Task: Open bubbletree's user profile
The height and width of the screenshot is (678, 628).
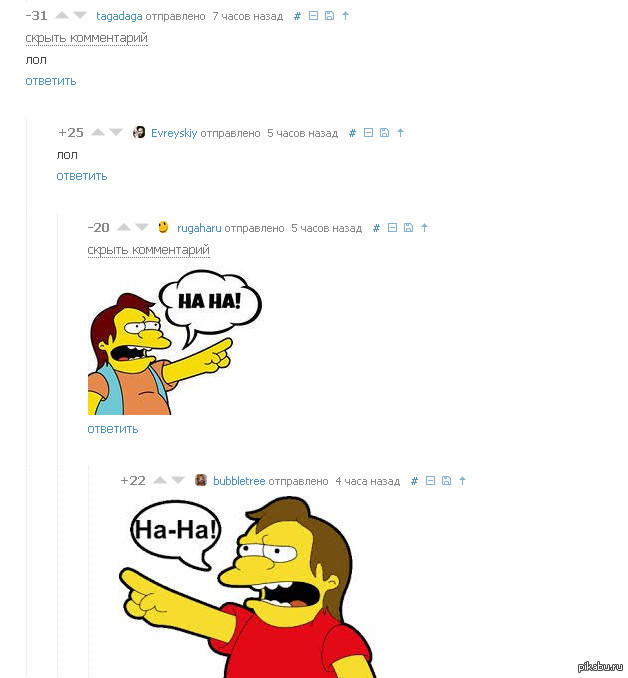Action: pos(239,481)
